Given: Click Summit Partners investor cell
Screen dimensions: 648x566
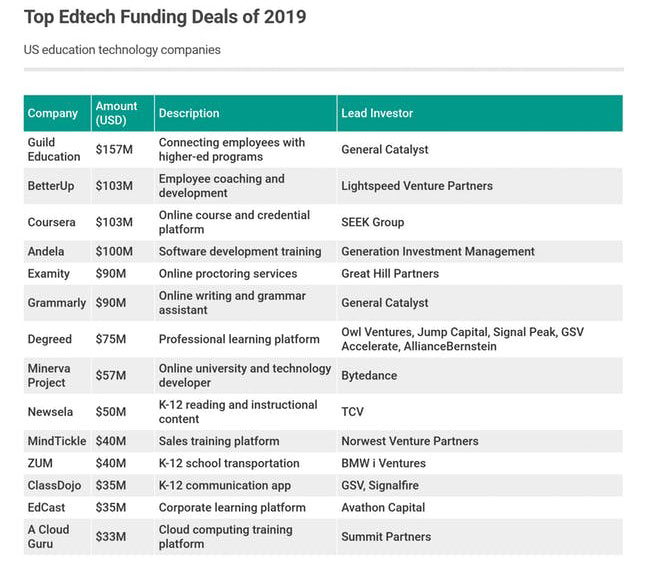Looking at the screenshot, I should [x=480, y=537].
